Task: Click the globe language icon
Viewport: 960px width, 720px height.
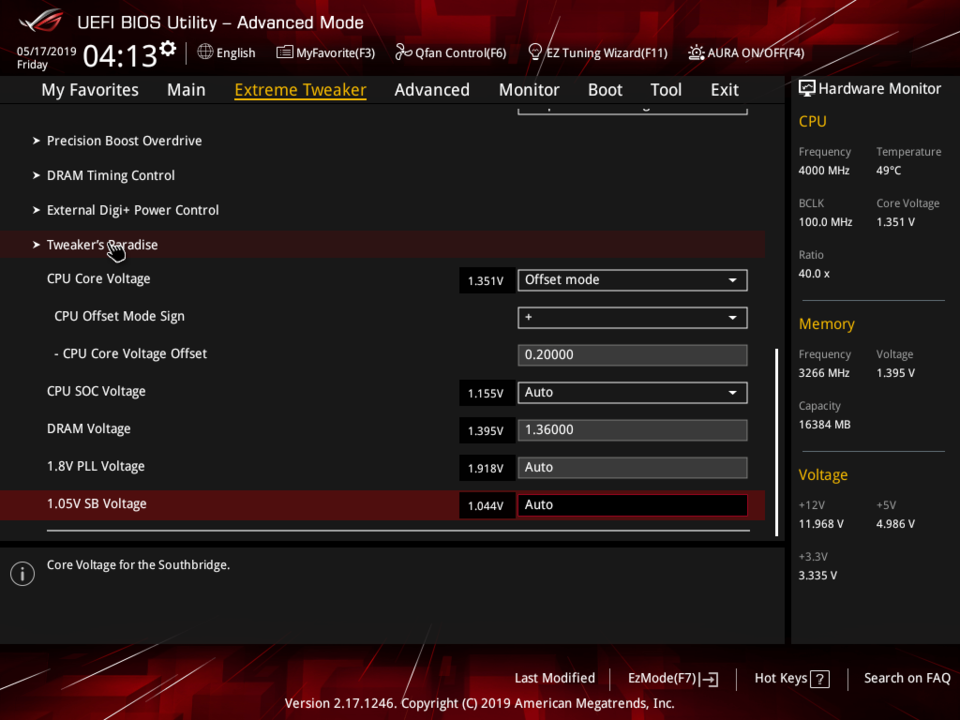Action: [205, 52]
